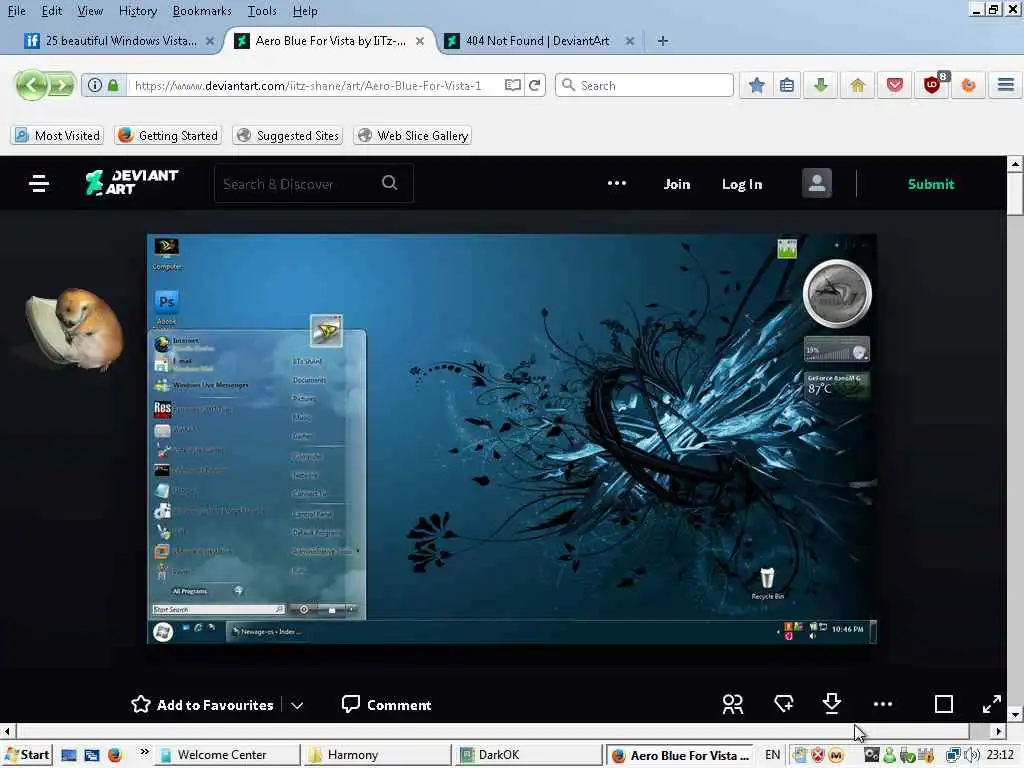1024x768 pixels.
Task: Open the three-dot menu below artwork
Action: [883, 704]
